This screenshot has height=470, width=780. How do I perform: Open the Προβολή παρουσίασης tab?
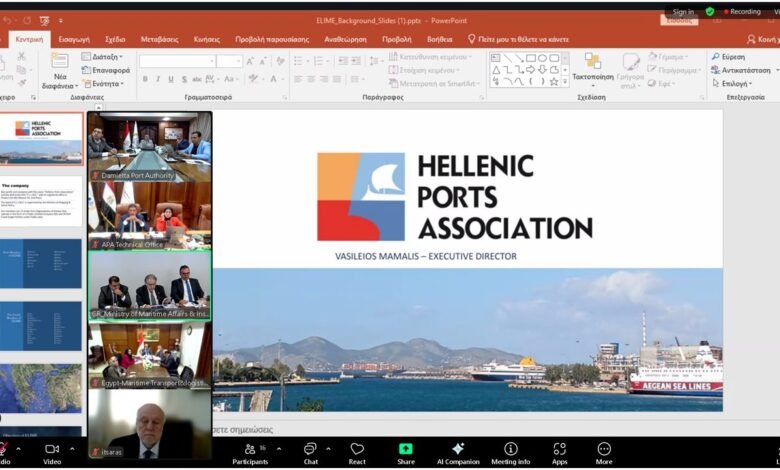pyautogui.click(x=272, y=39)
